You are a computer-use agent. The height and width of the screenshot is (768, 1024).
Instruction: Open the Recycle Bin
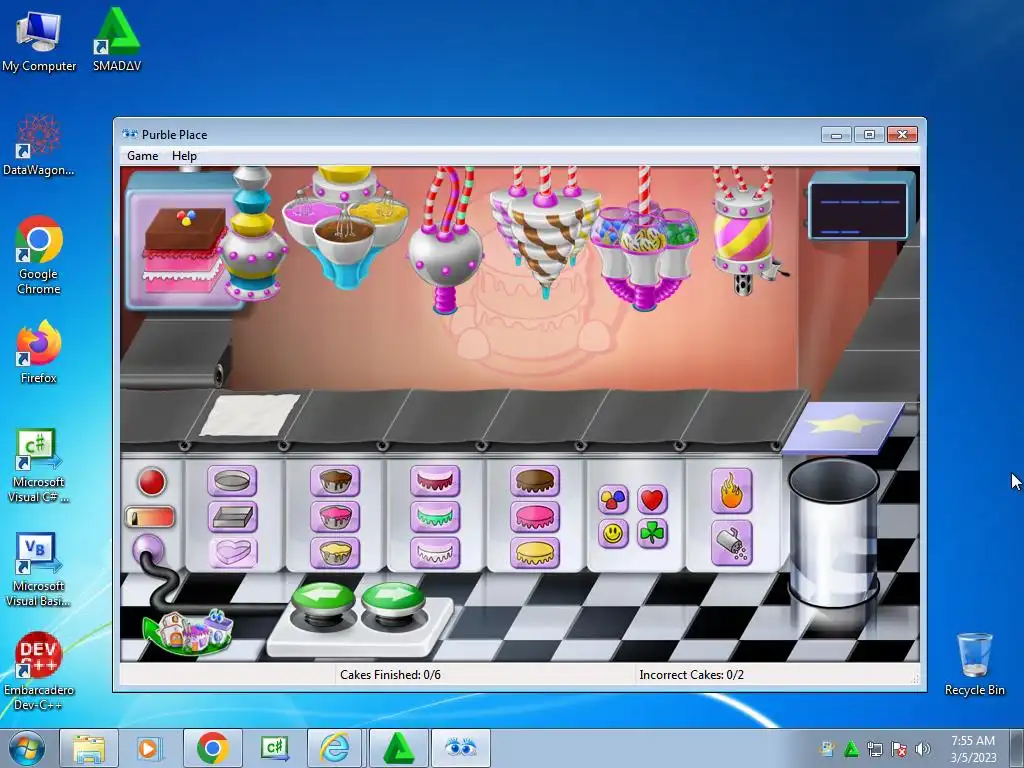(974, 664)
